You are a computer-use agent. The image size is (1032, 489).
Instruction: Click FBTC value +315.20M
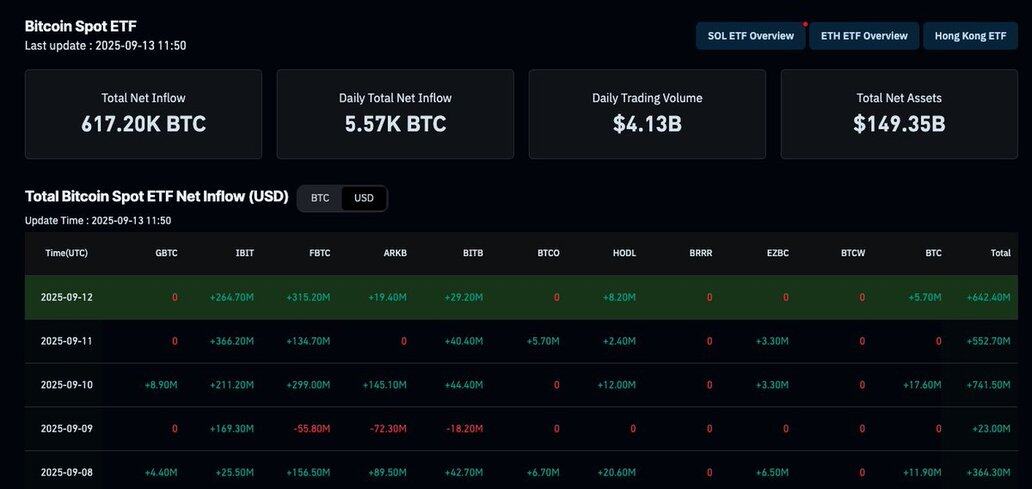coord(308,297)
